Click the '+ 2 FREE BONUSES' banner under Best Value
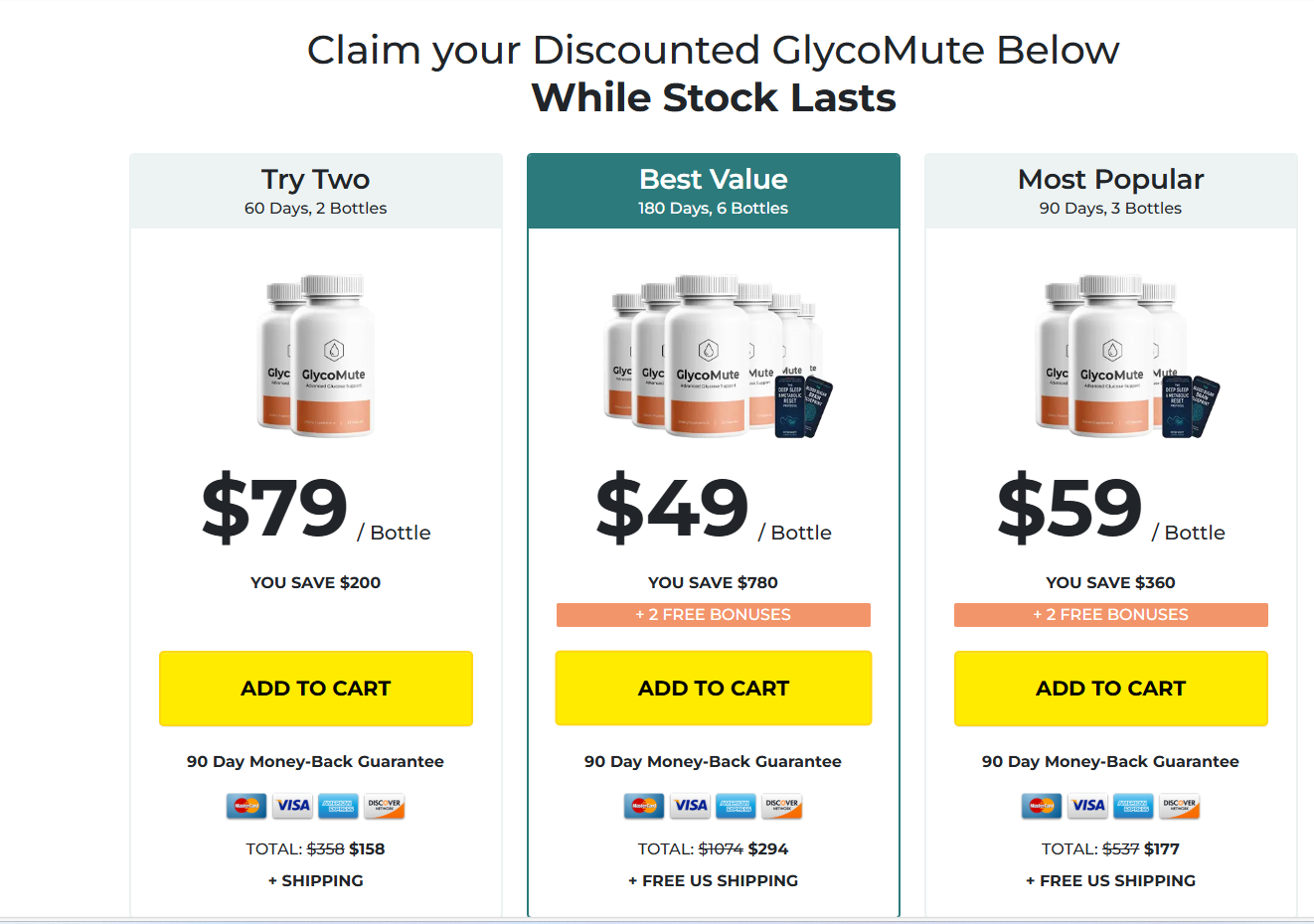 [713, 614]
